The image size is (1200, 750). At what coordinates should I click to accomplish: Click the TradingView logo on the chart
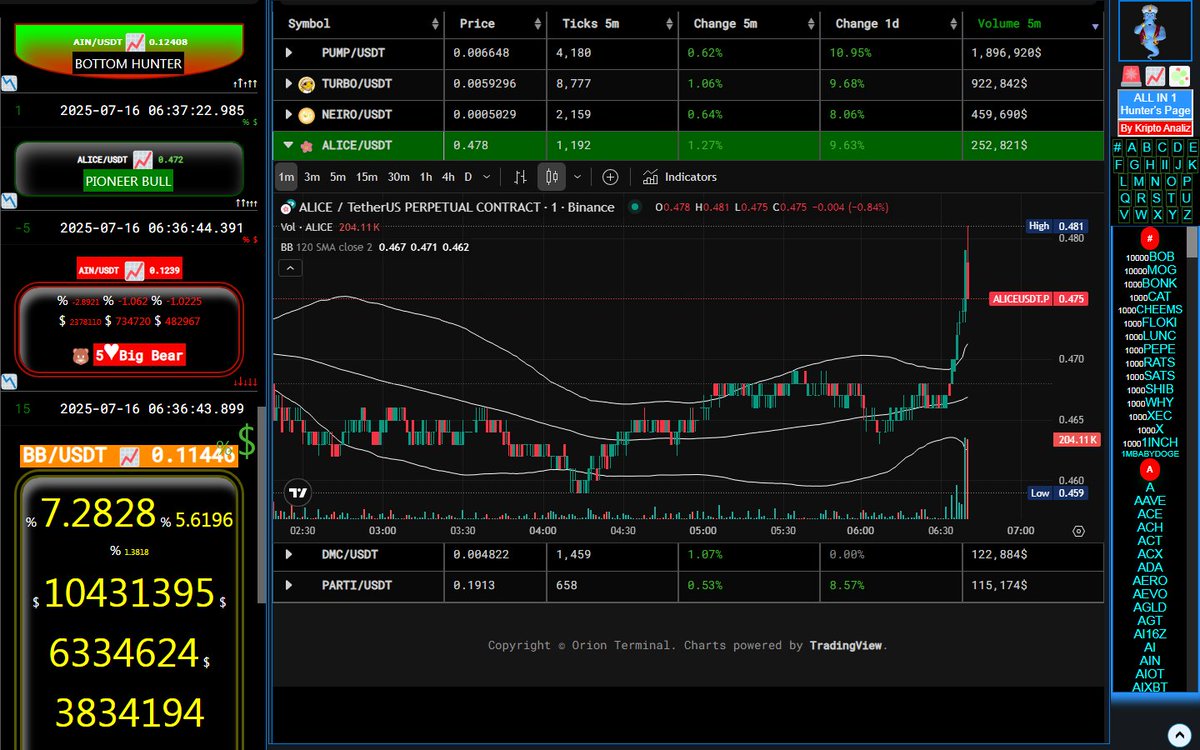pos(297,492)
